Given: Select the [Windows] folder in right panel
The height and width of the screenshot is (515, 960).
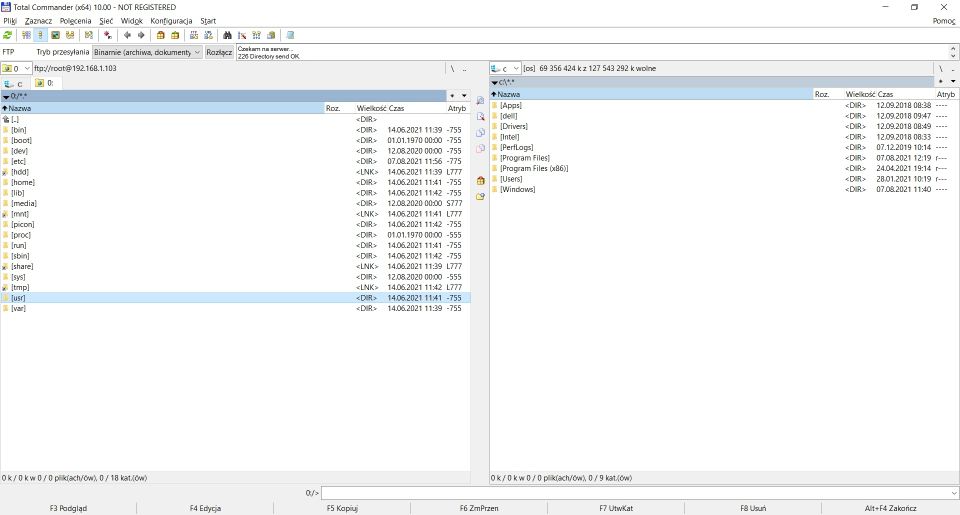Looking at the screenshot, I should [518, 189].
